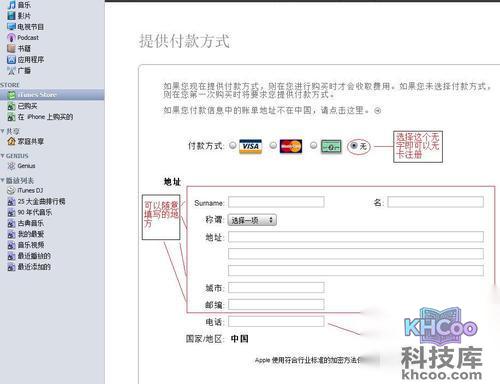Screen dimensions: 500x384
Task: Open the 称谓 选择一项 dropdown
Action: (x=252, y=220)
